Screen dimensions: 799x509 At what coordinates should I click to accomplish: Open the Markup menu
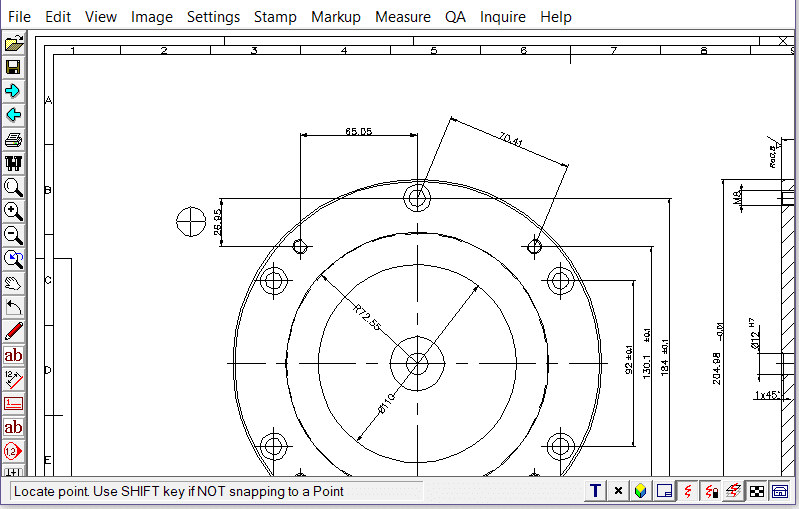click(336, 17)
